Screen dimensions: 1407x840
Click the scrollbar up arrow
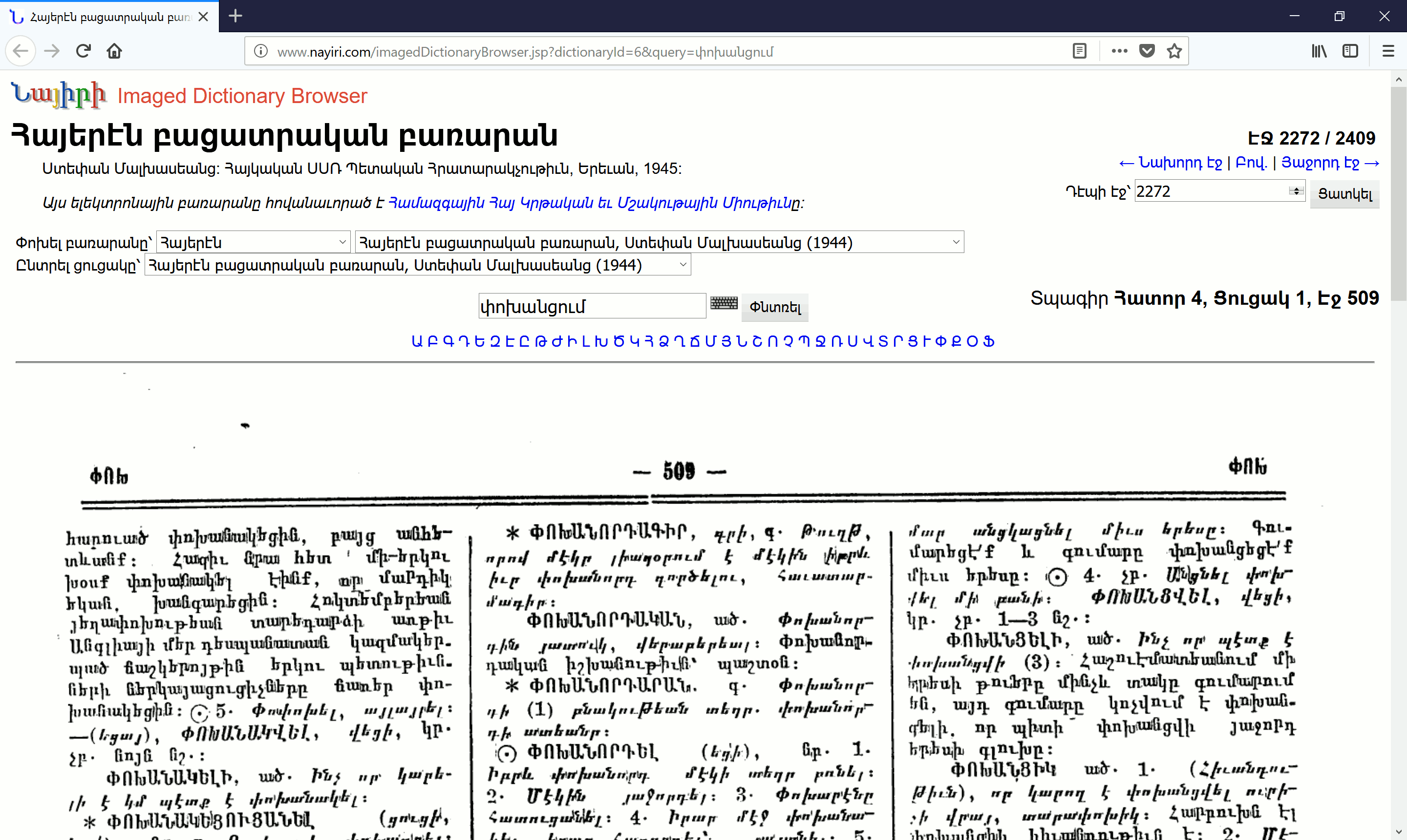[x=1398, y=79]
